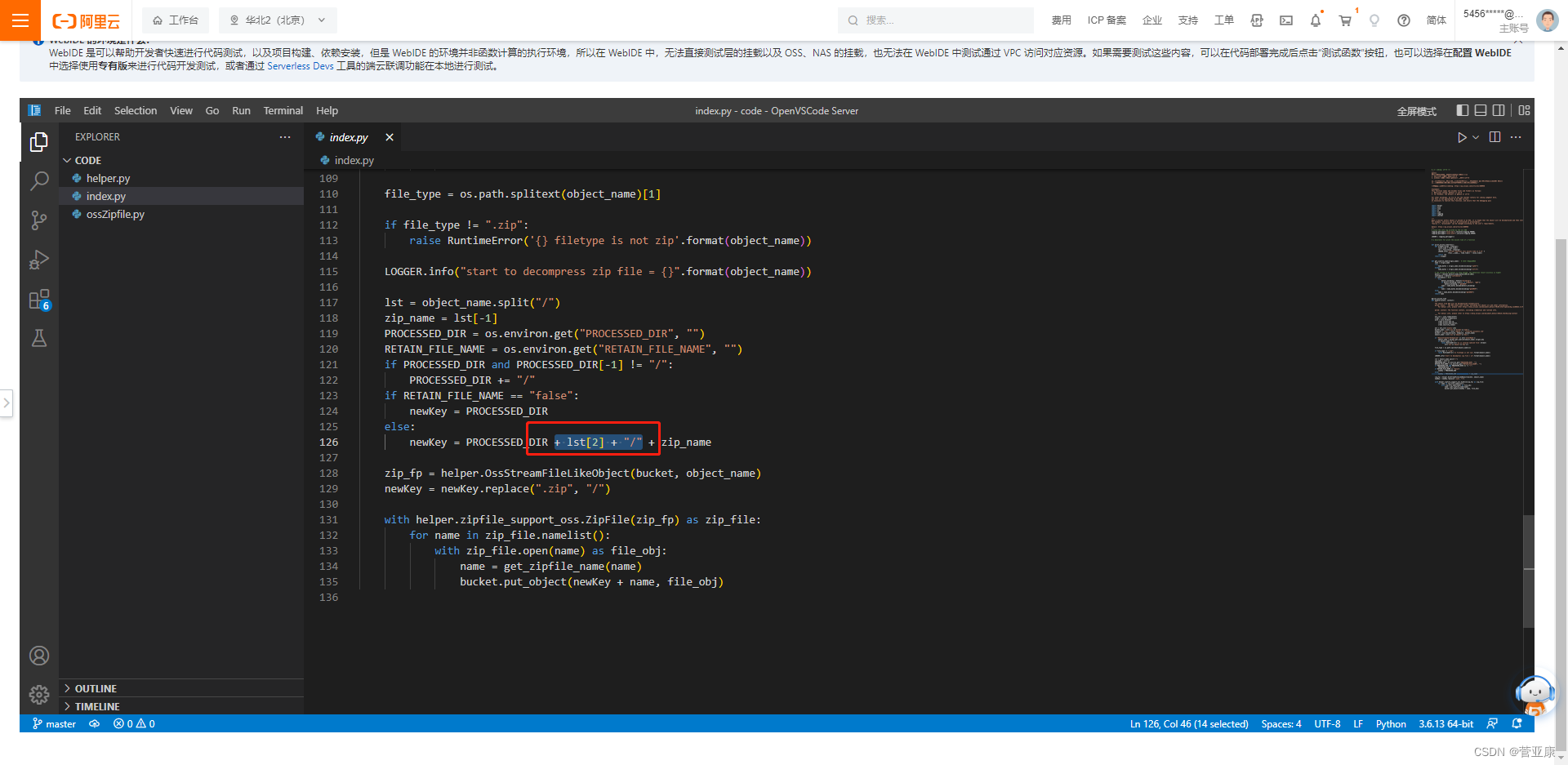This screenshot has height=765, width=1568.
Task: Open Explorer panel views and more actions
Action: click(x=285, y=137)
